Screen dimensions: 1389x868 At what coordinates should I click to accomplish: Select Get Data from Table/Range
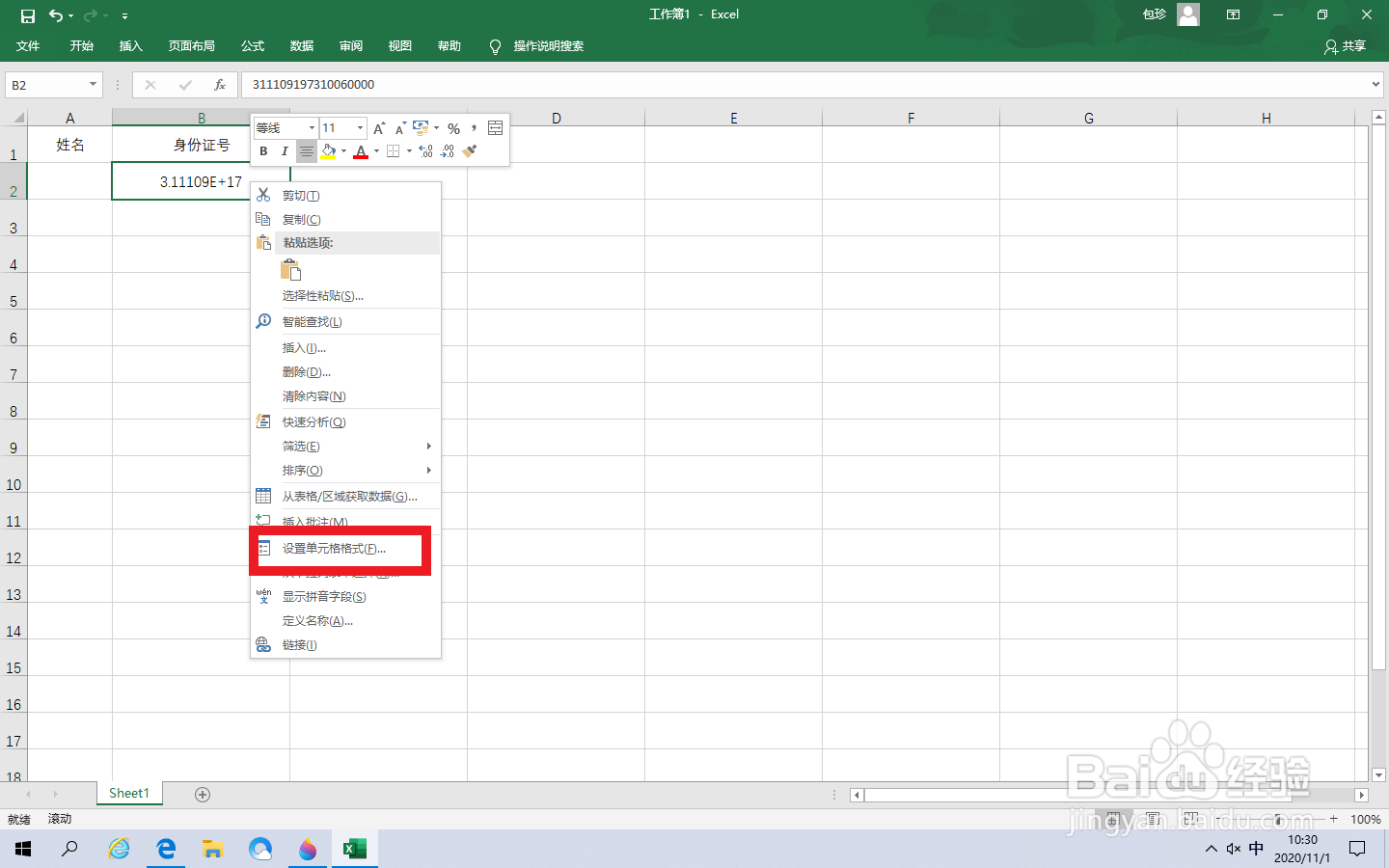[x=345, y=496]
